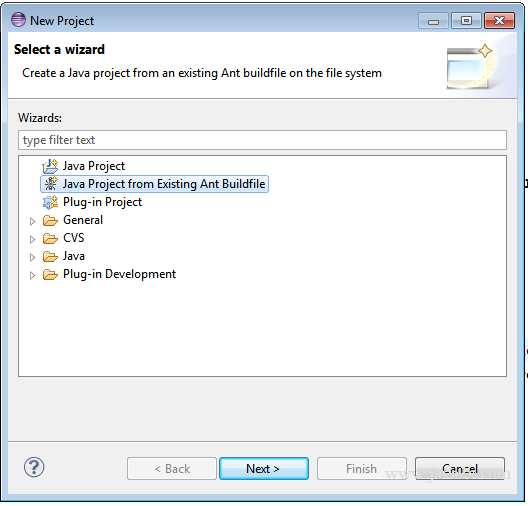Screen dimensions: 528x506
Task: Click the Plug-in Development folder icon
Action: coord(50,274)
